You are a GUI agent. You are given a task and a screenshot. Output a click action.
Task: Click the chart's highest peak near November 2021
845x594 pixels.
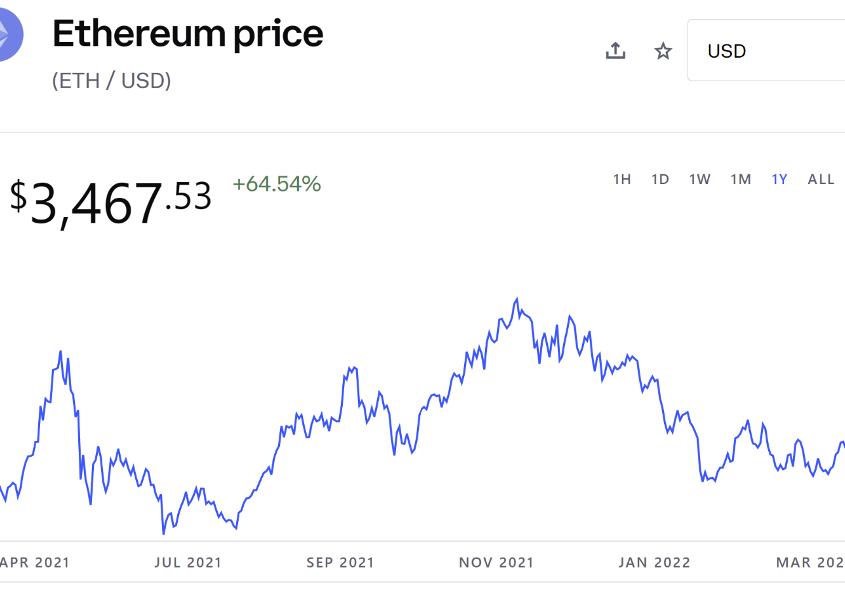coord(517,299)
